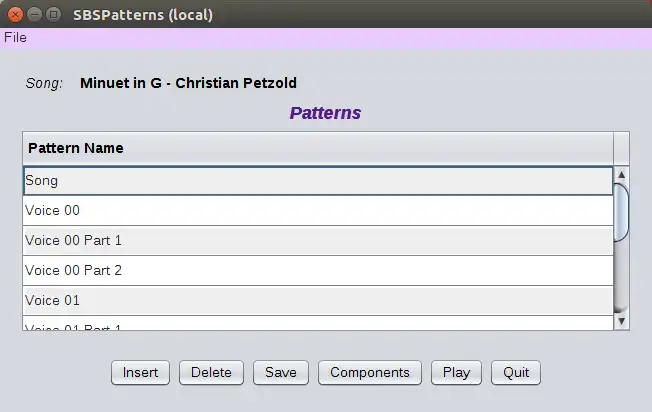Image resolution: width=652 pixels, height=412 pixels.
Task: Open the File menu
Action: pos(15,38)
